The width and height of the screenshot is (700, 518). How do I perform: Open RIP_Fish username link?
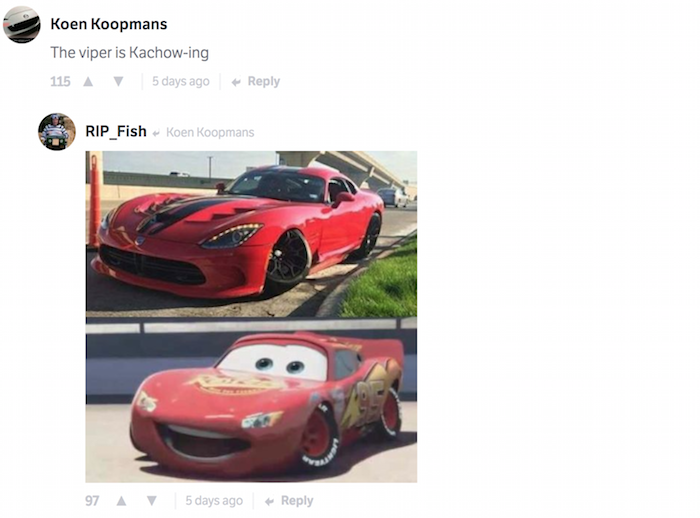click(x=116, y=131)
